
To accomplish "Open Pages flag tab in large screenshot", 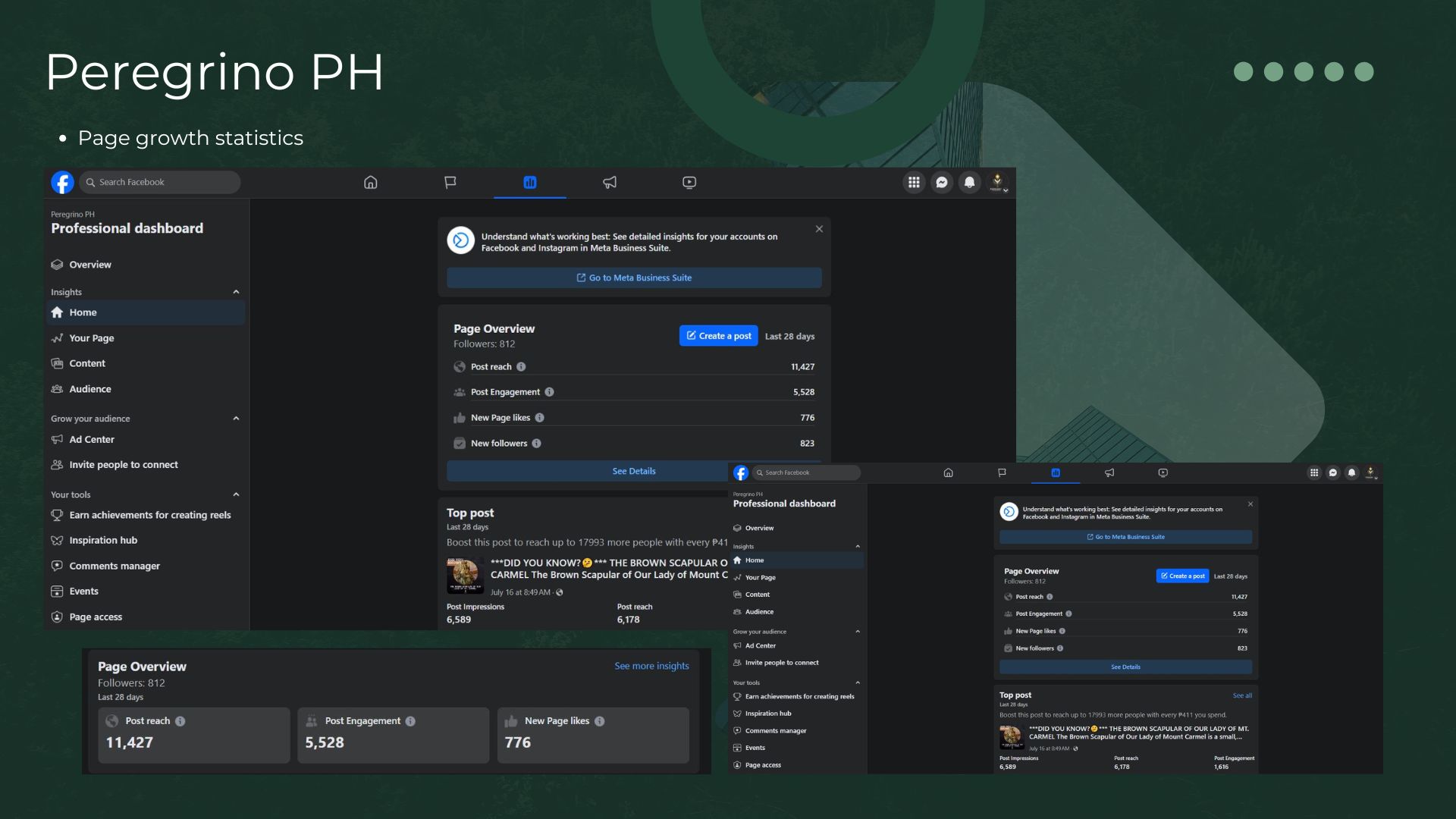I will click(x=450, y=182).
